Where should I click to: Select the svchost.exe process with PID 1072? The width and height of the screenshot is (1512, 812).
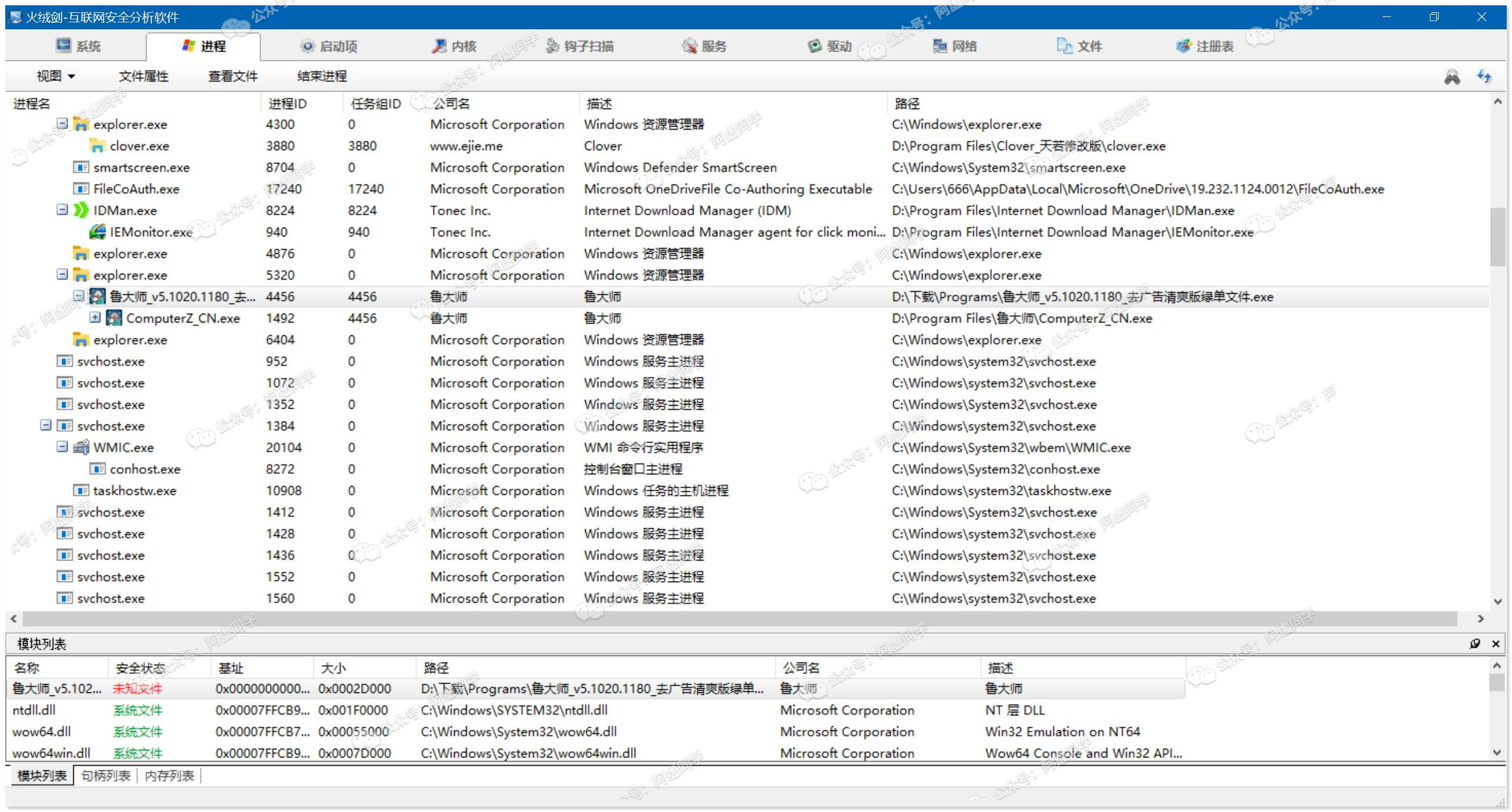748,382
